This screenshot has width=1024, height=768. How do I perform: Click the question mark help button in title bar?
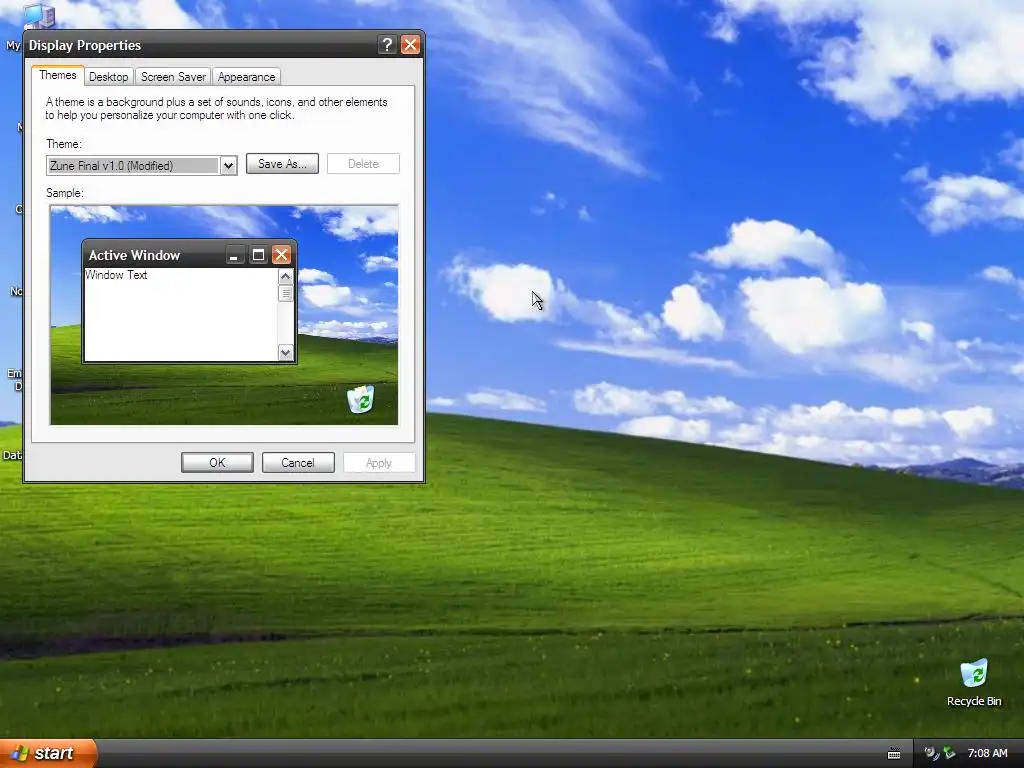pyautogui.click(x=387, y=44)
